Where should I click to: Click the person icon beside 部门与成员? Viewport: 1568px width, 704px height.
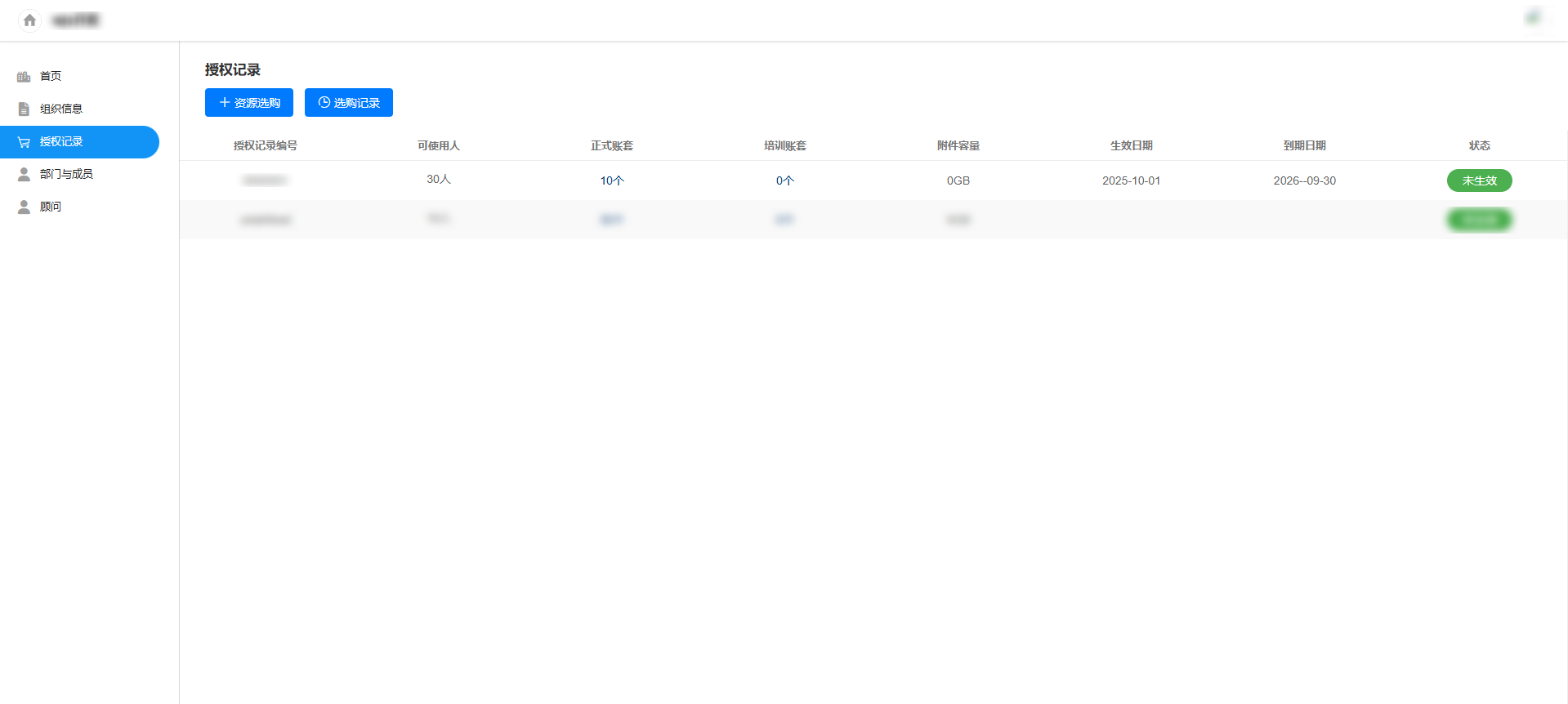pyautogui.click(x=24, y=174)
